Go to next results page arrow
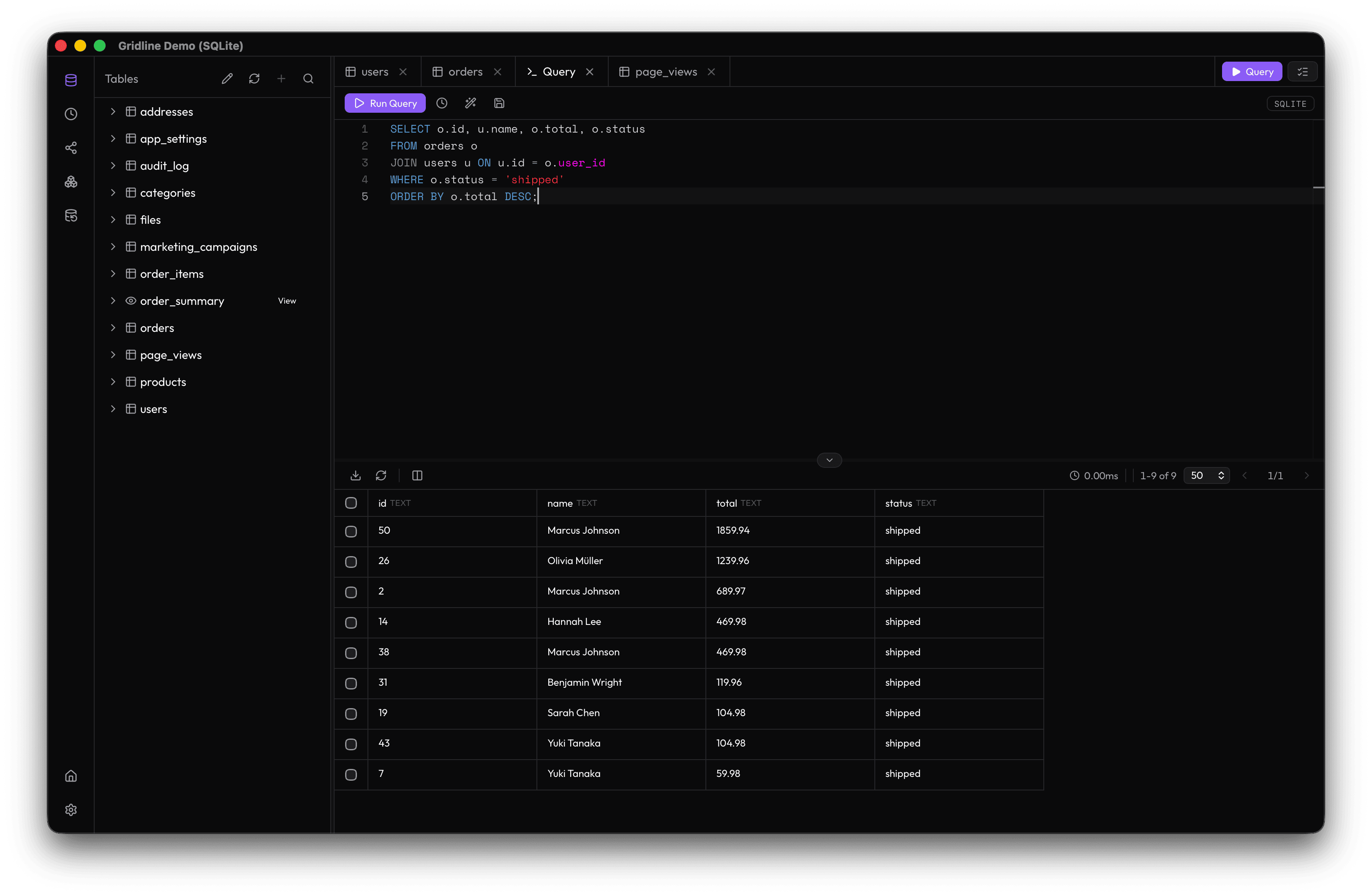1372x896 pixels. tap(1307, 475)
